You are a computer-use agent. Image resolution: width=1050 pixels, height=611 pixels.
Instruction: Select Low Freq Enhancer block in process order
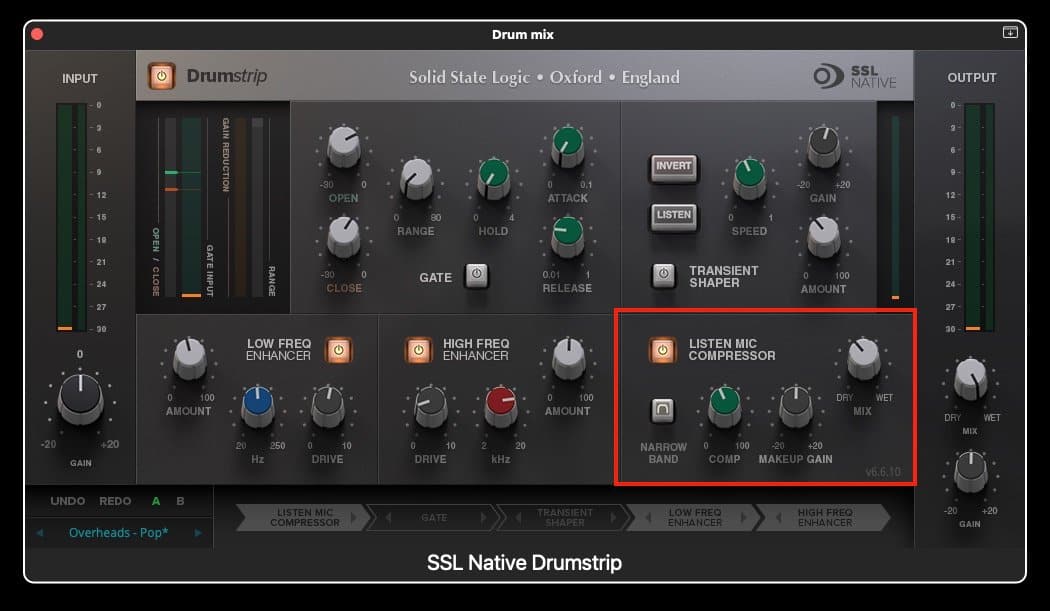click(x=694, y=517)
